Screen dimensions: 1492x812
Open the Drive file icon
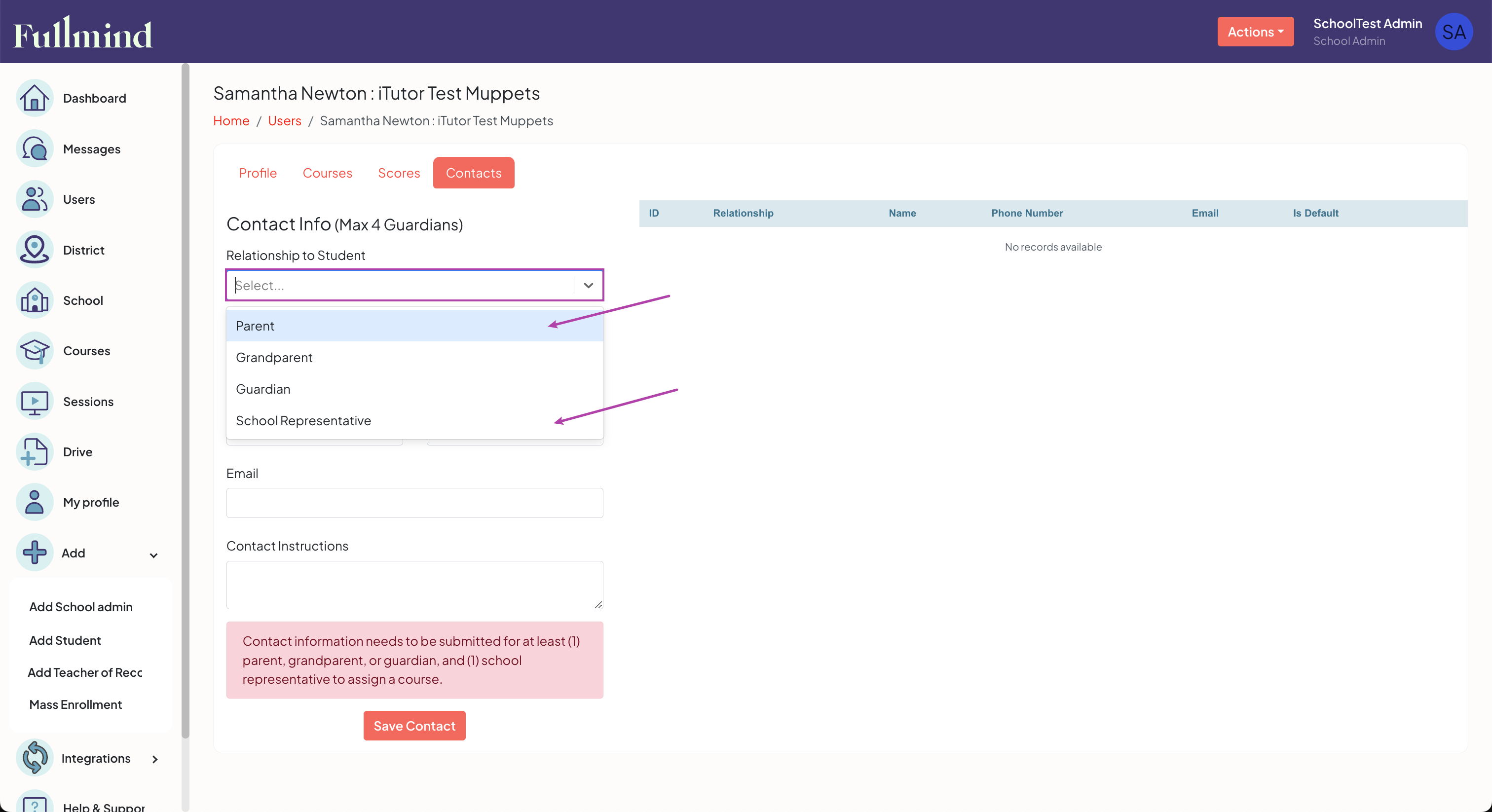coord(34,452)
